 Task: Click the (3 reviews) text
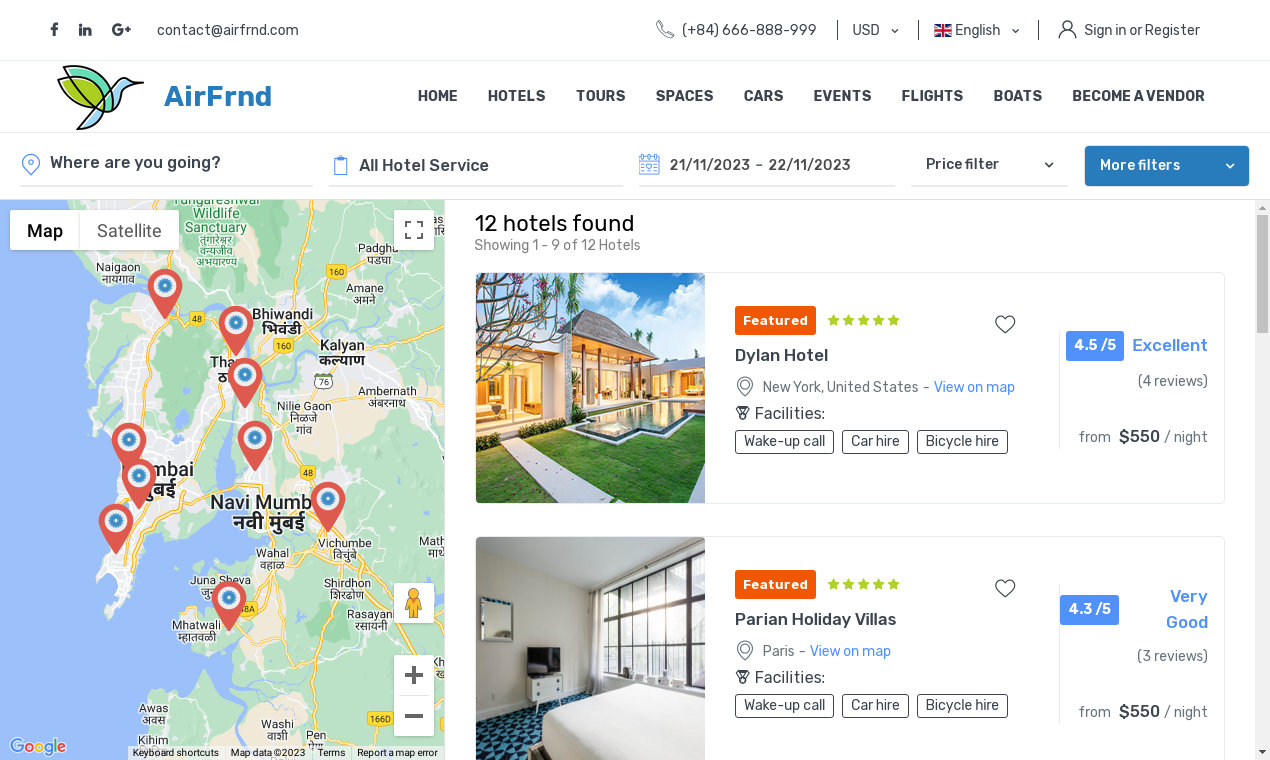(1172, 656)
